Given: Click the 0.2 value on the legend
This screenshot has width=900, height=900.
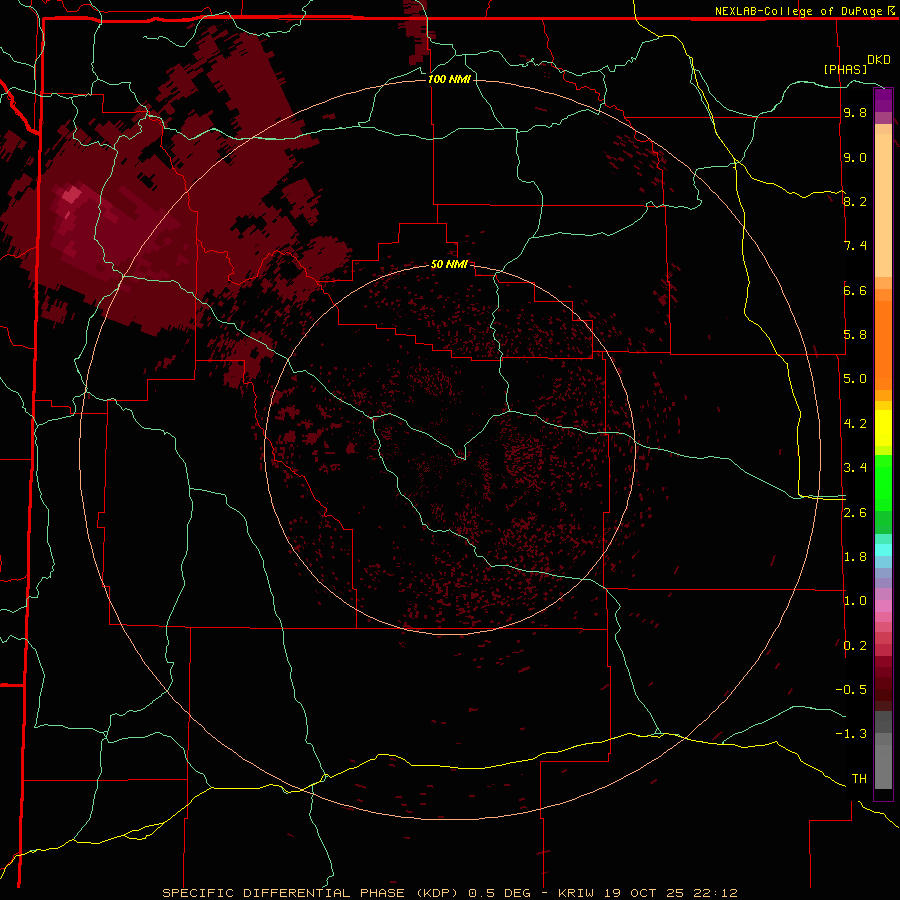Looking at the screenshot, I should [x=855, y=646].
